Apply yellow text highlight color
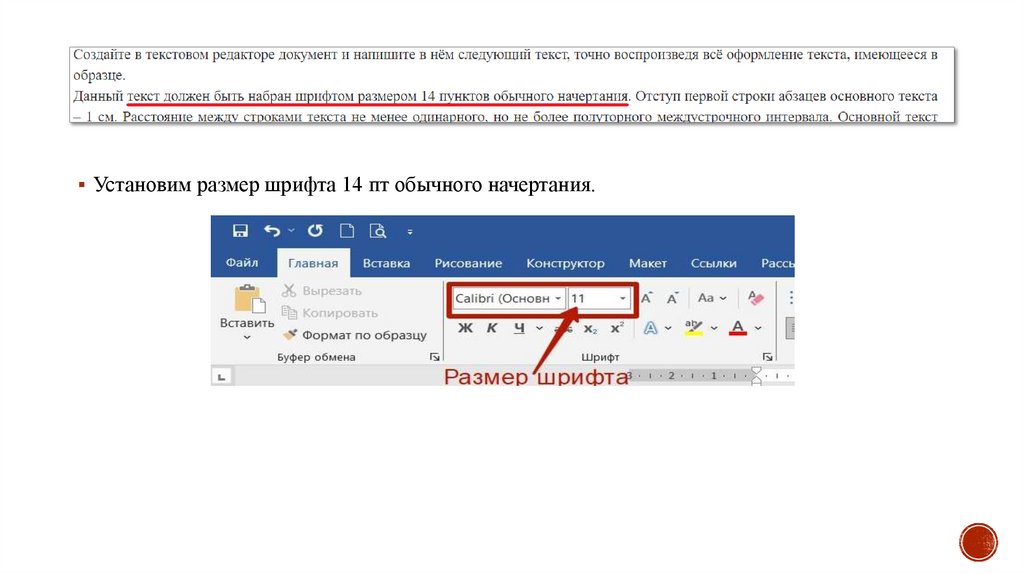The width and height of the screenshot is (1024, 574). tap(694, 328)
